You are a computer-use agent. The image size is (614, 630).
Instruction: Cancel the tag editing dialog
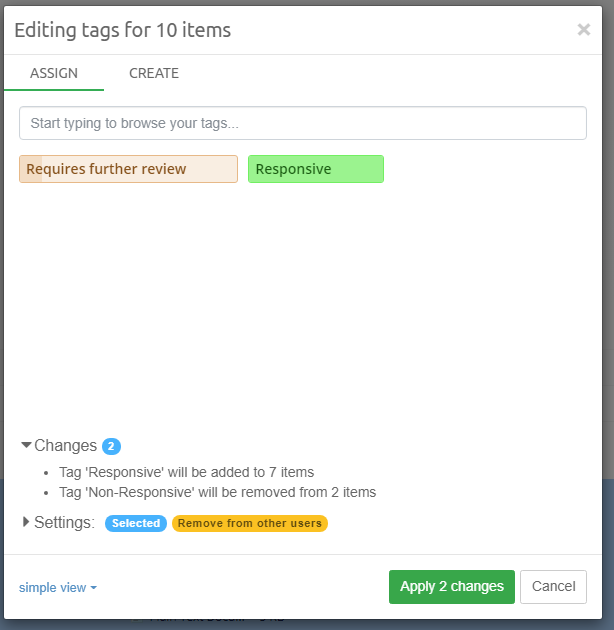(x=553, y=587)
